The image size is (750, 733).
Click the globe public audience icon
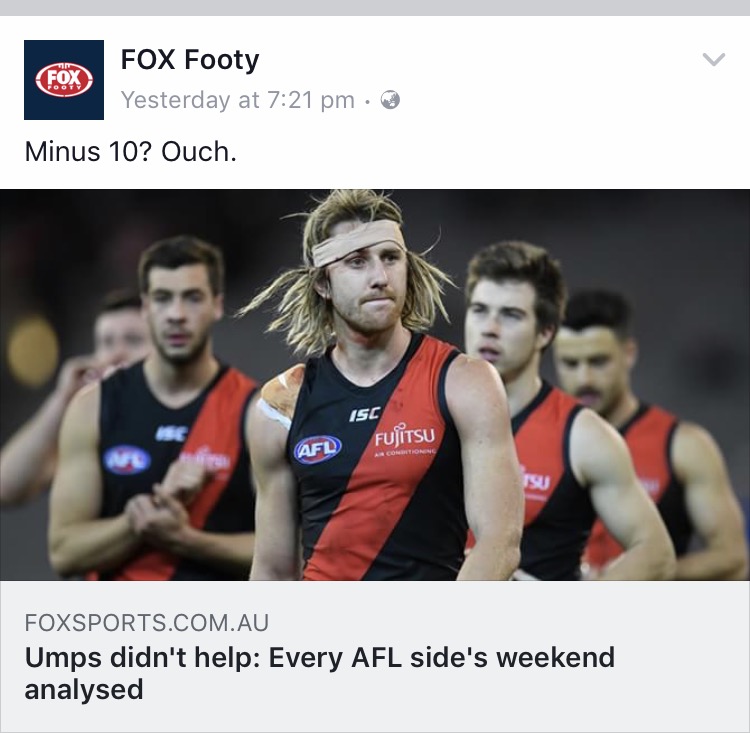(x=390, y=100)
